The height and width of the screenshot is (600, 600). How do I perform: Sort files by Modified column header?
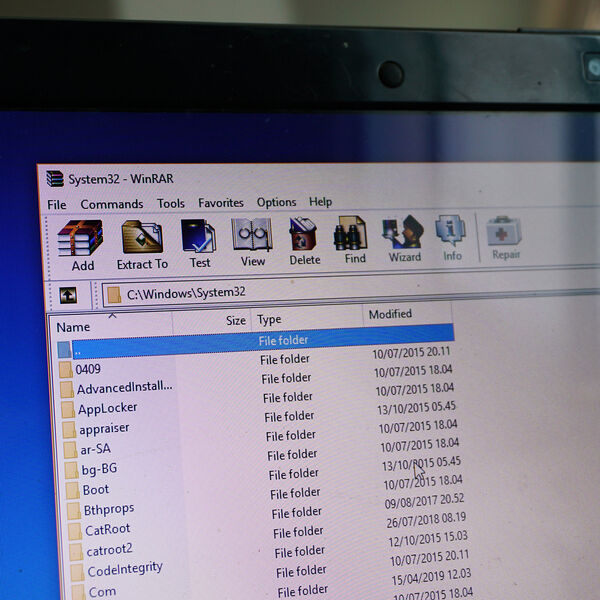[x=390, y=314]
